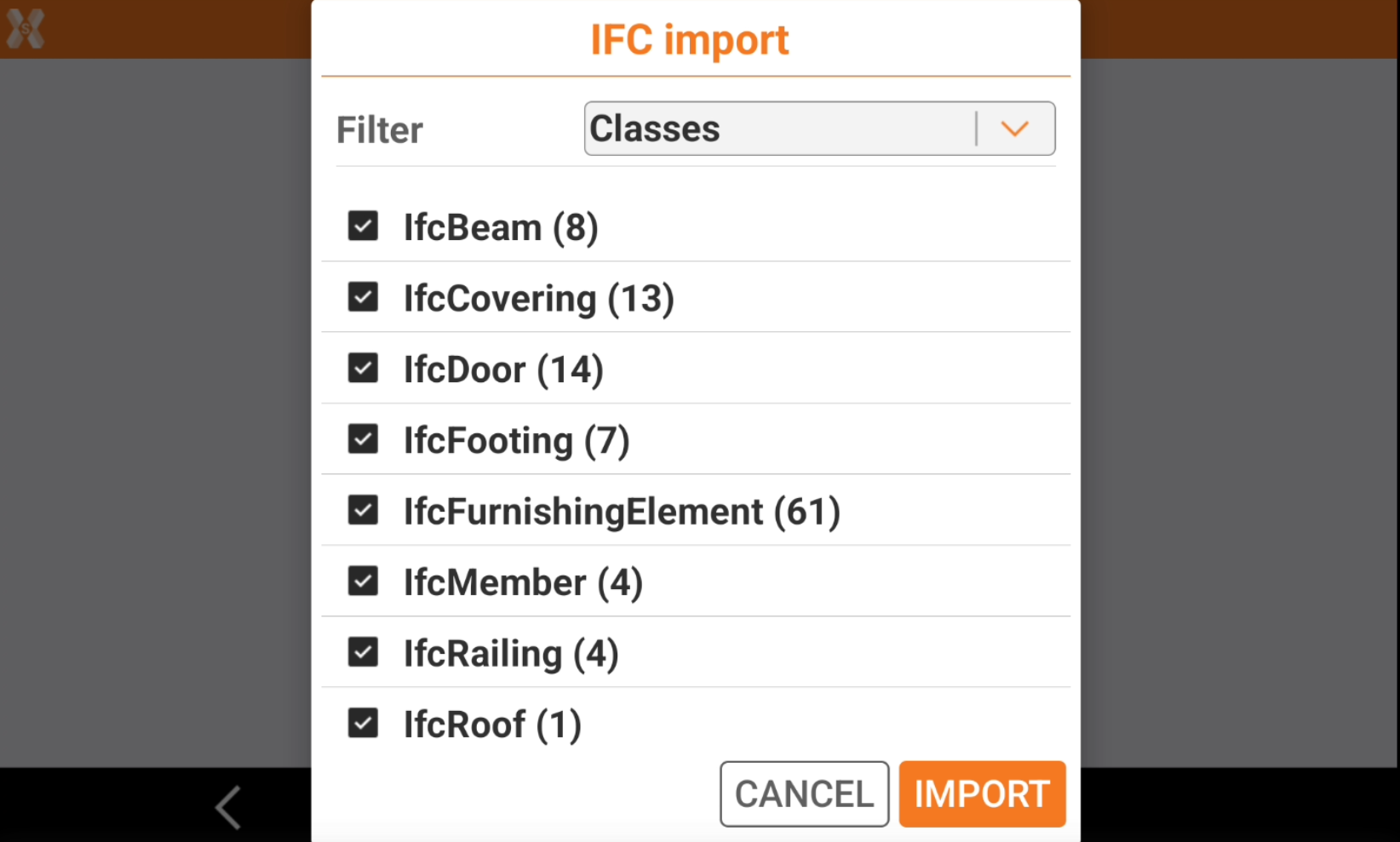Toggle IfcFurnishingElement (61) checkbox

tap(363, 510)
